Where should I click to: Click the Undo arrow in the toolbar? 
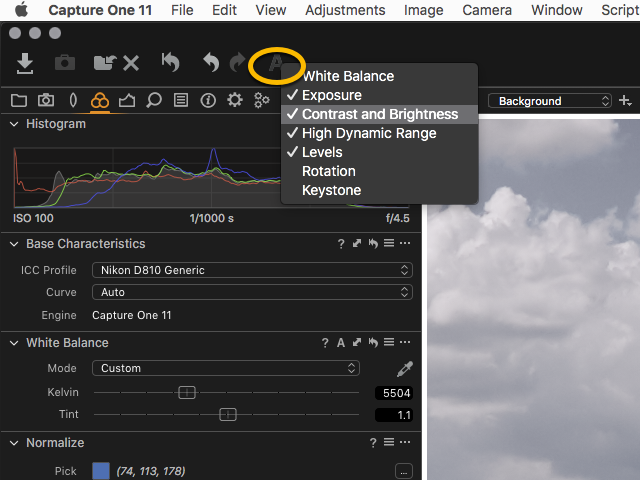(211, 63)
